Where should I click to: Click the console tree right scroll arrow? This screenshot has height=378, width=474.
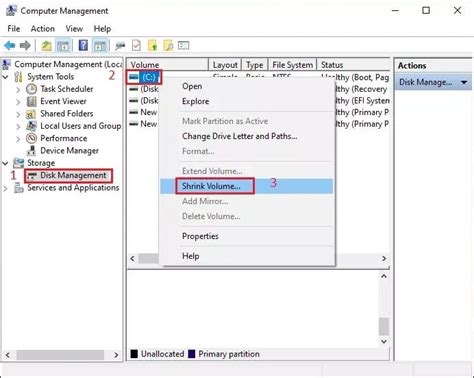116,355
